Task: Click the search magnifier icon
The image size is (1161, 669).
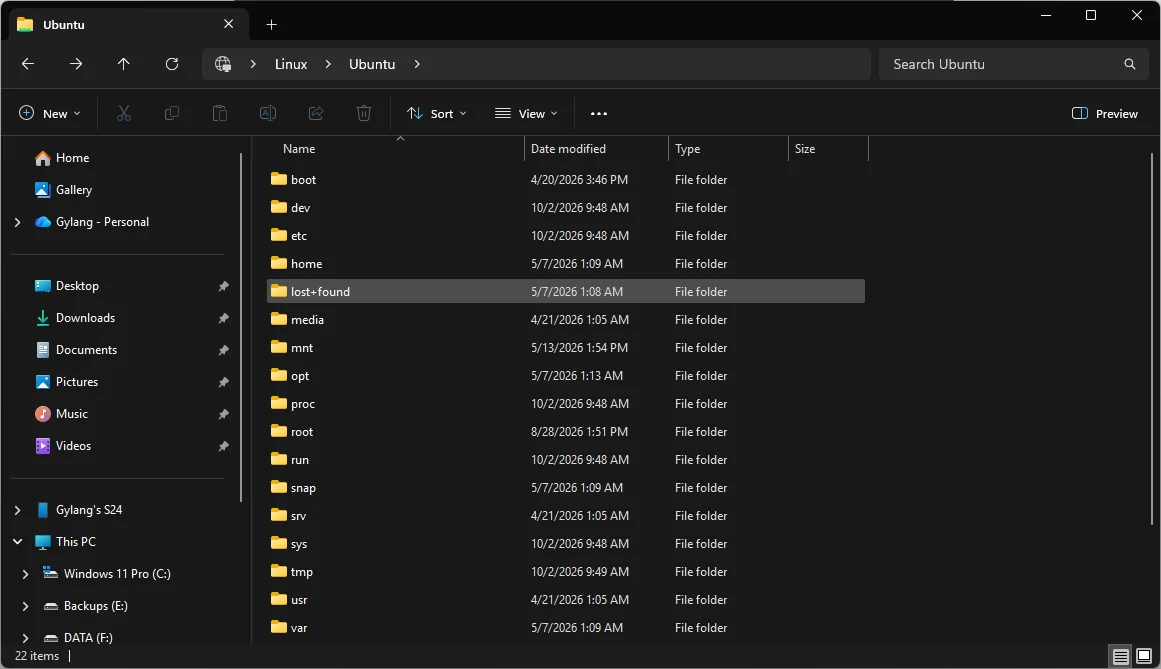Action: tap(1129, 64)
